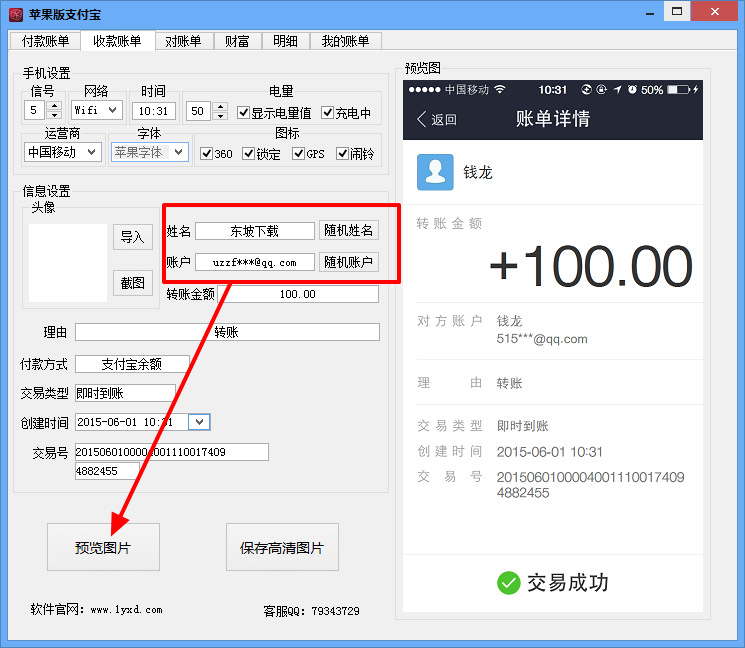This screenshot has width=745, height=648.
Task: Click the 交易号 second field 4882455
Action: [107, 471]
